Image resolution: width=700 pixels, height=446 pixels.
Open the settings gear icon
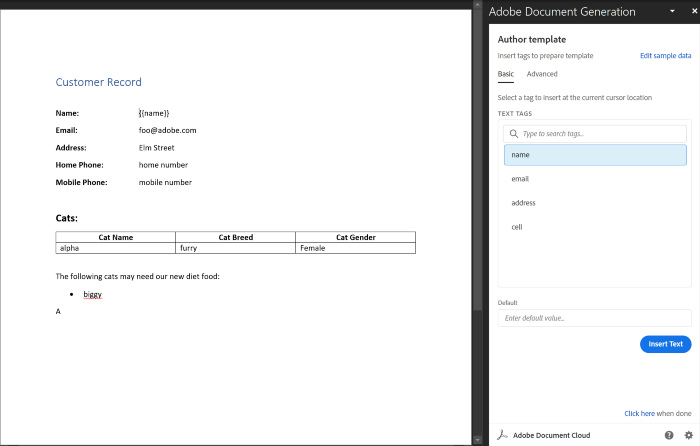click(x=688, y=435)
